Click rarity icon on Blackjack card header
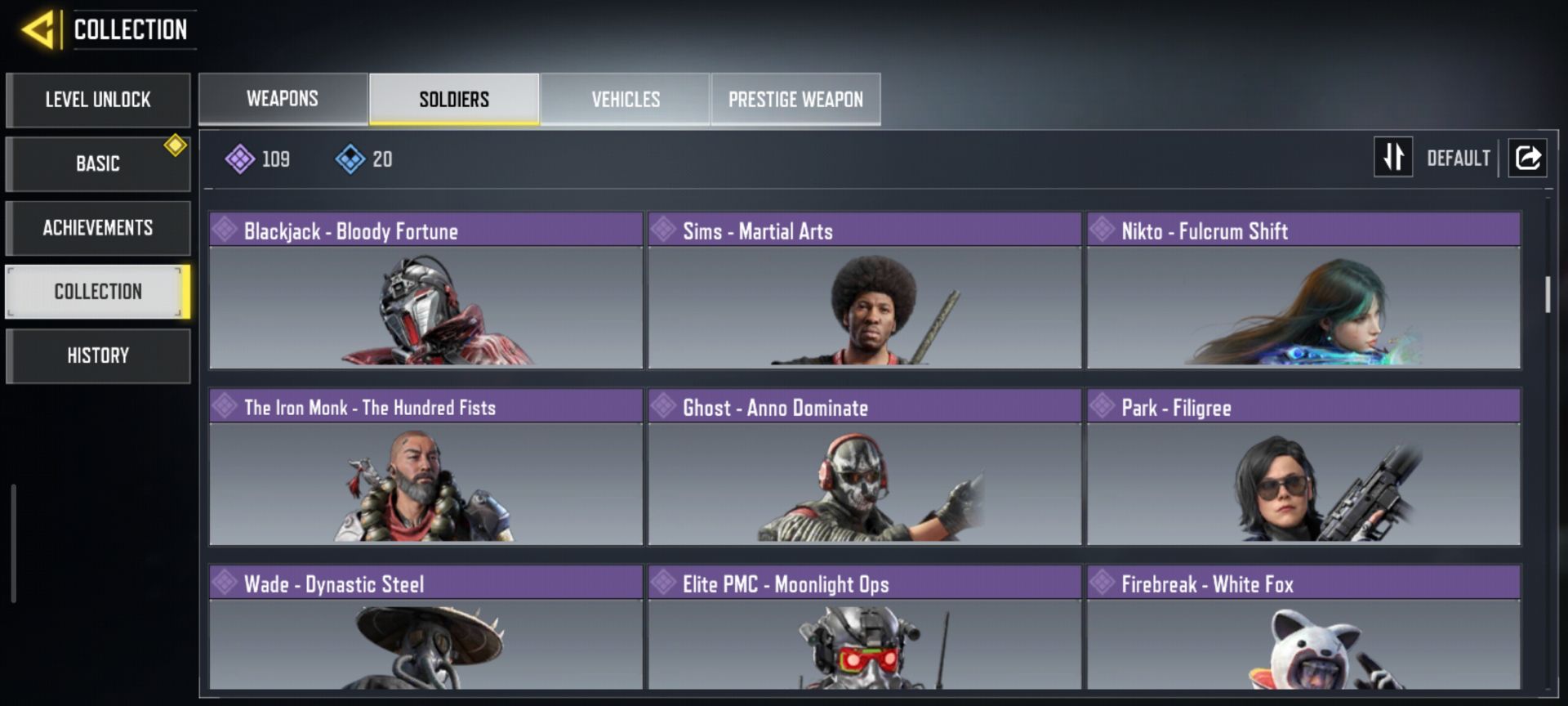1568x706 pixels. (x=225, y=230)
